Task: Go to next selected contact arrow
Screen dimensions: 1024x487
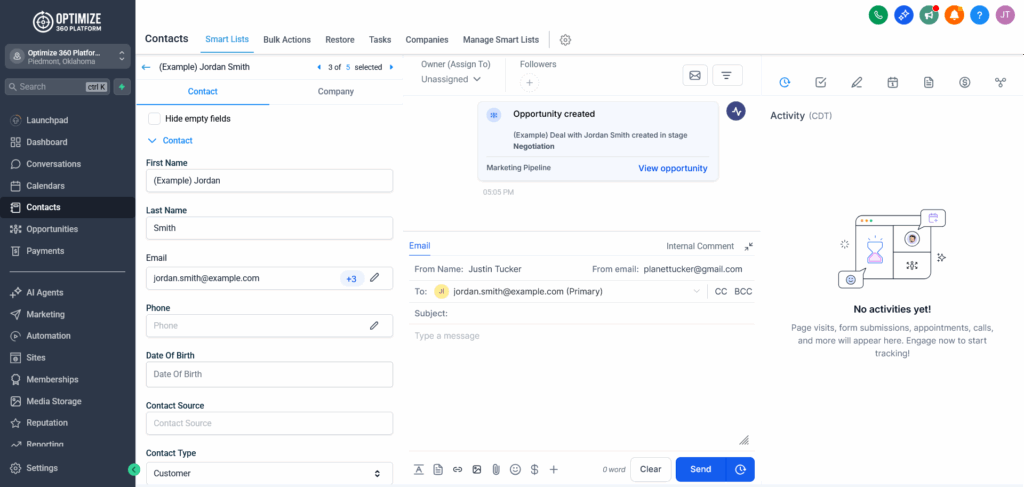Action: tap(391, 67)
